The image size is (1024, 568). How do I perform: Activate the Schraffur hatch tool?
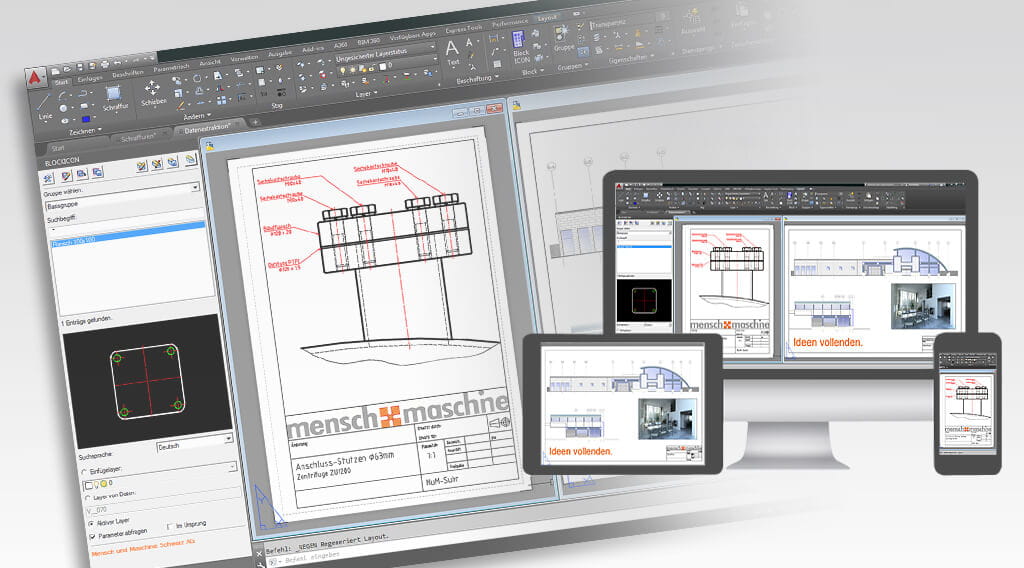[x=114, y=99]
